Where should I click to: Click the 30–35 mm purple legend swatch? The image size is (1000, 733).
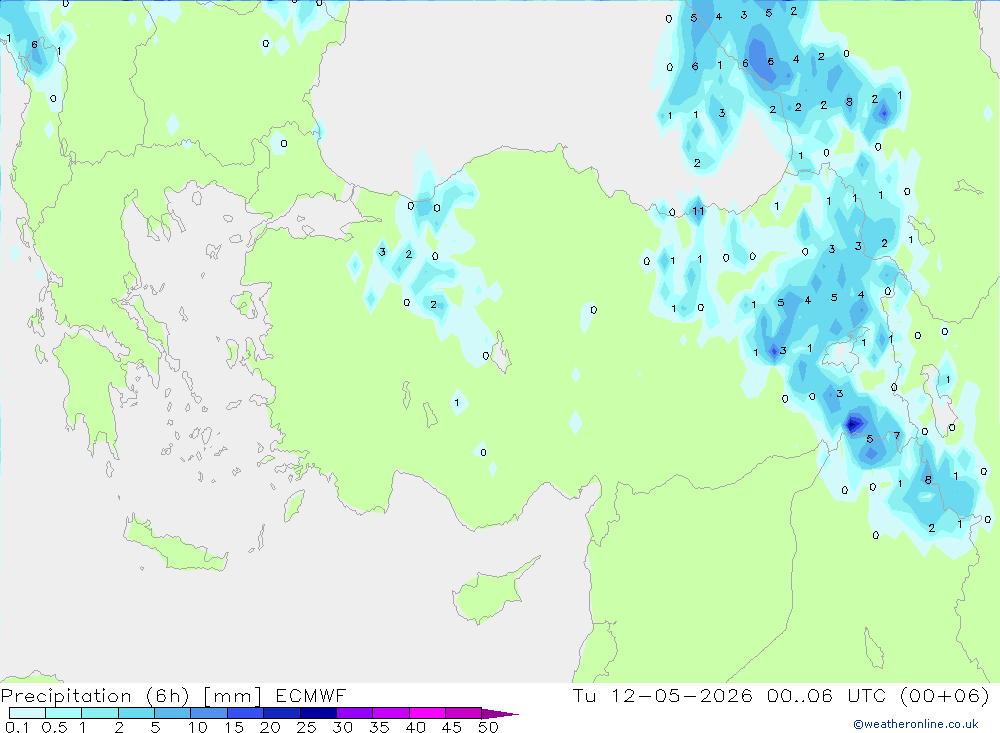pos(355,713)
